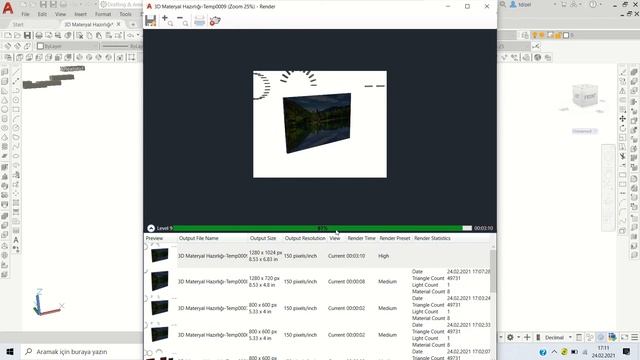Image resolution: width=640 pixels, height=360 pixels.
Task: Sort by Render Time column header
Action: tap(361, 238)
